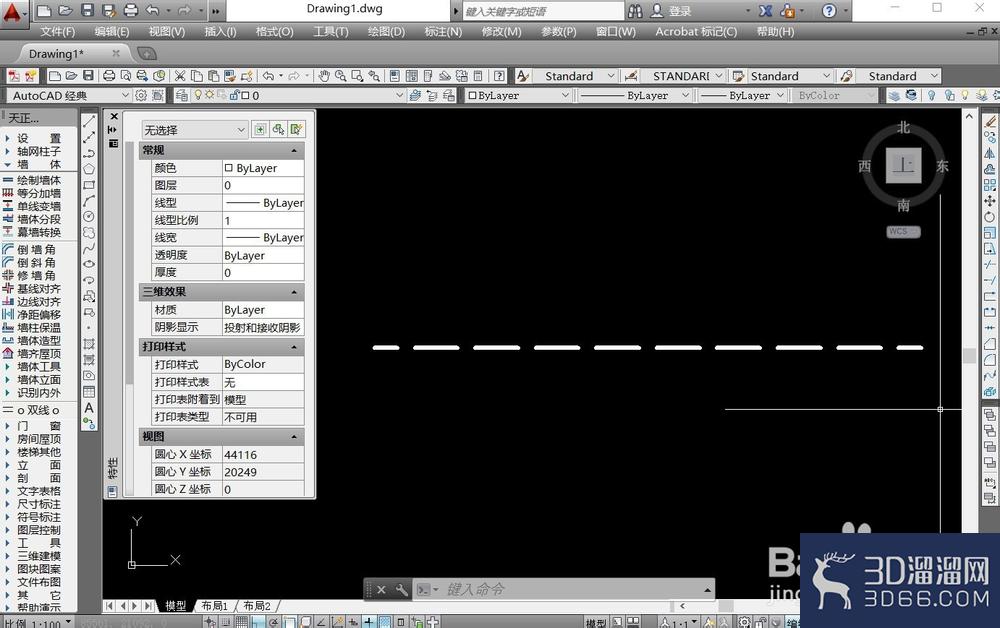Select the Multiline Text A tool

tap(89, 407)
